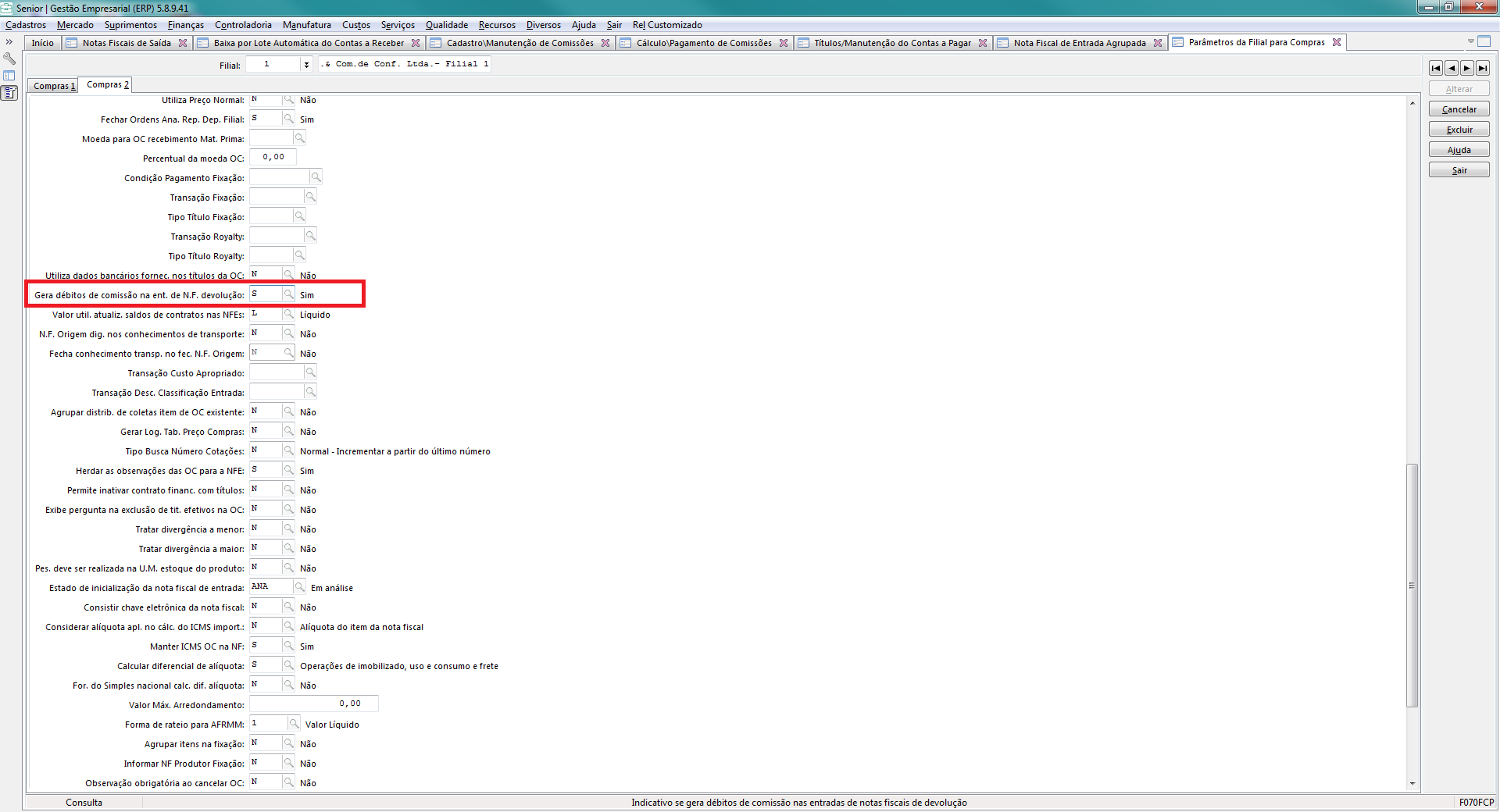Open the Finanças menu
The height and width of the screenshot is (812, 1500).
[x=185, y=25]
